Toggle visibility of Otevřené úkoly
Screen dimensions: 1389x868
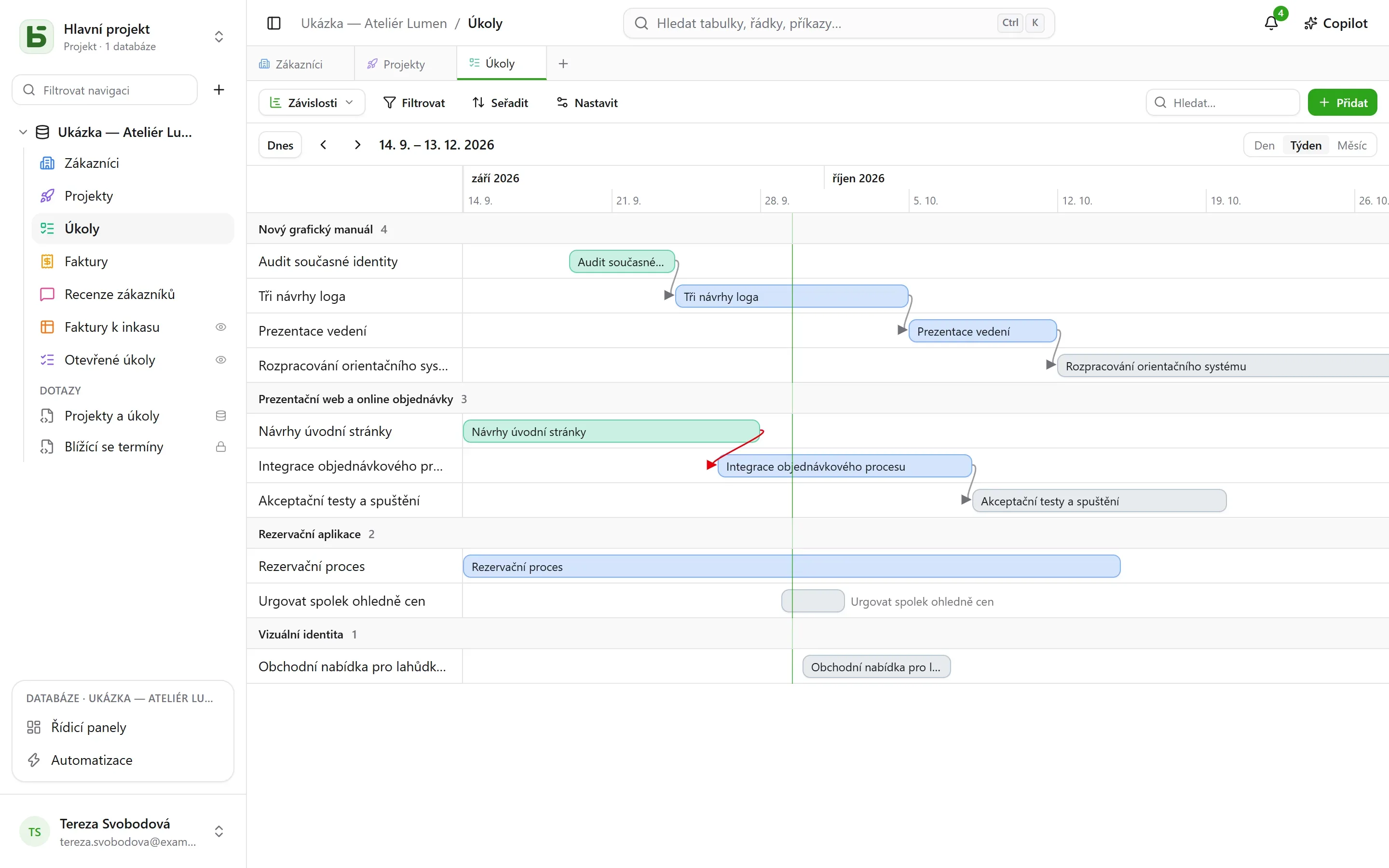(x=220, y=360)
